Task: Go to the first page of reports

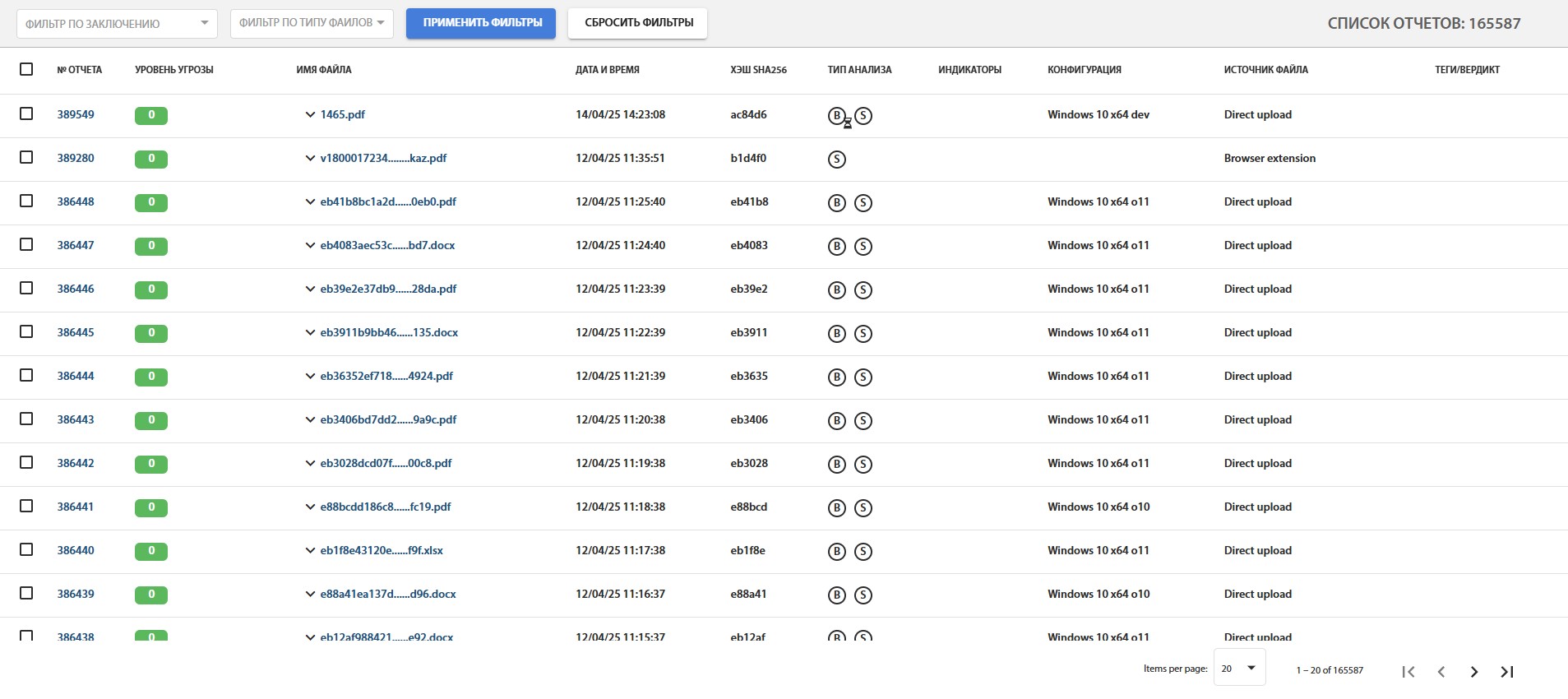Action: pos(1408,672)
